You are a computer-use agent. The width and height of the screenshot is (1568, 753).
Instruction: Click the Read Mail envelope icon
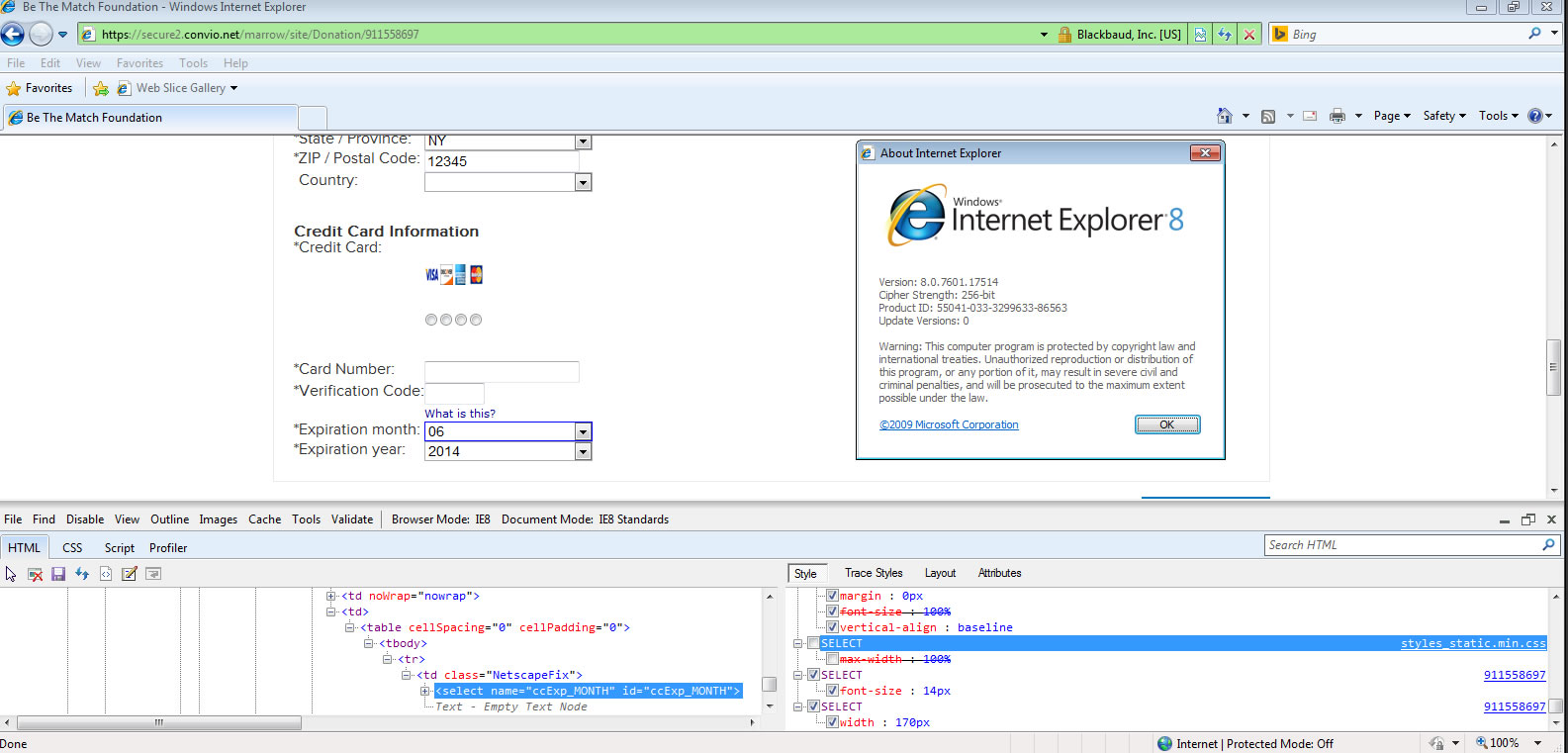pyautogui.click(x=1310, y=116)
